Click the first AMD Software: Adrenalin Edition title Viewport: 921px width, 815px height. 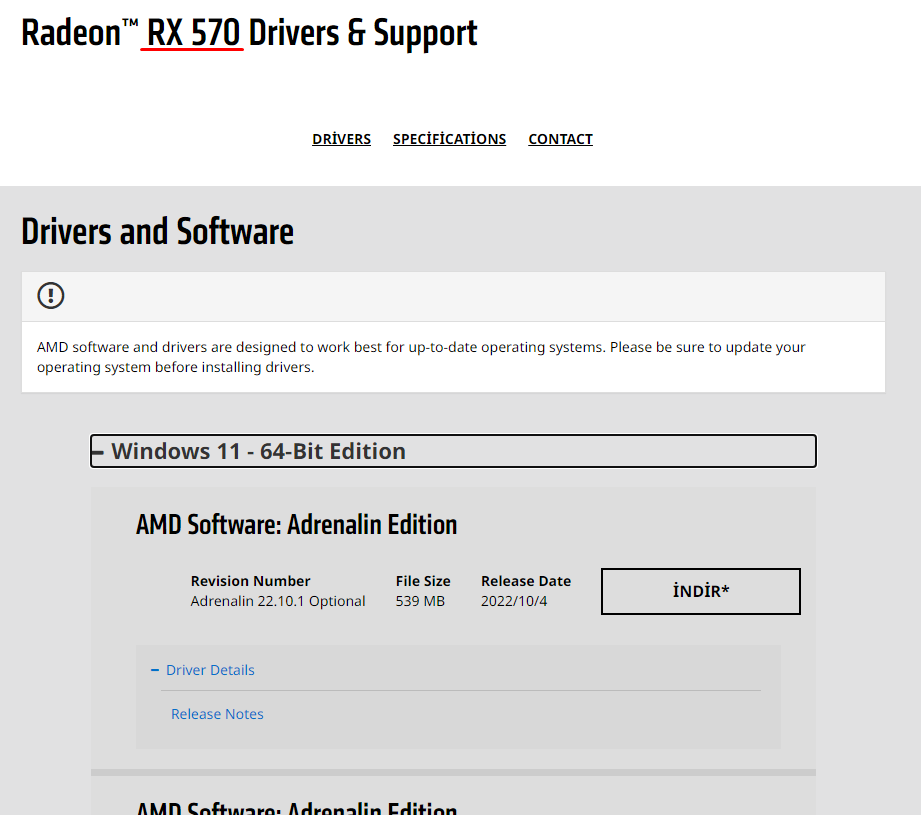click(x=297, y=524)
